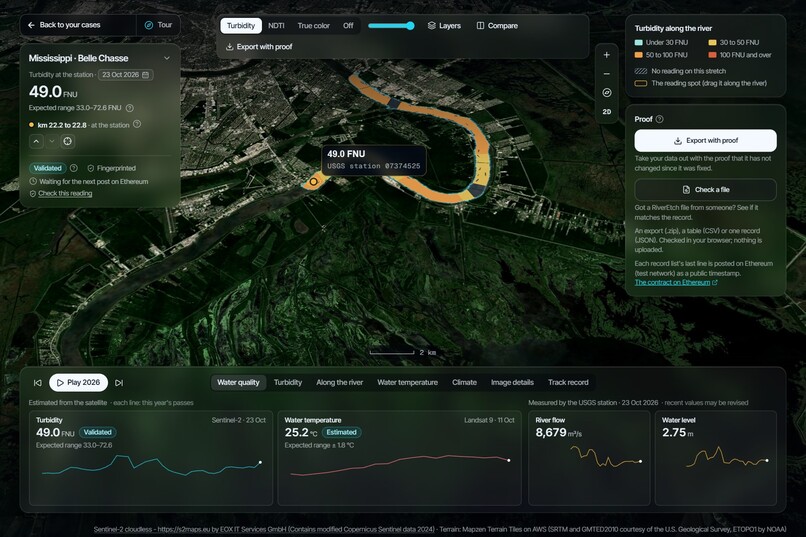The image size is (806, 537).
Task: Open the Track record tab
Action: point(568,382)
